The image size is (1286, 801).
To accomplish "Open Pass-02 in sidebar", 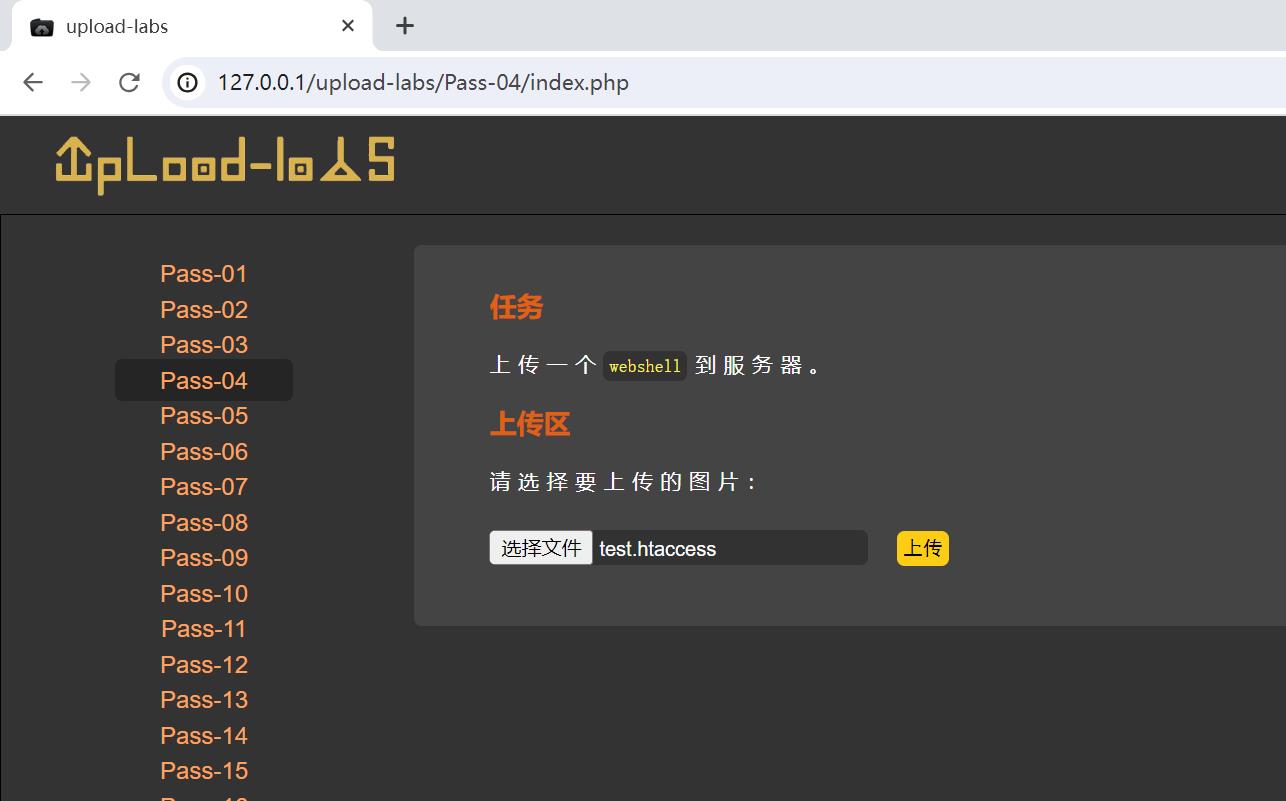I will (204, 310).
